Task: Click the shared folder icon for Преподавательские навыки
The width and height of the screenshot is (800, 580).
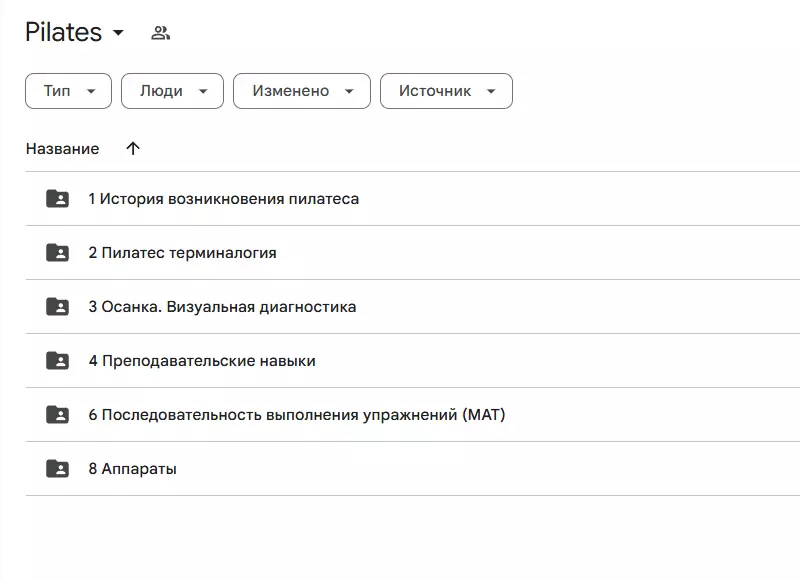Action: coord(57,360)
